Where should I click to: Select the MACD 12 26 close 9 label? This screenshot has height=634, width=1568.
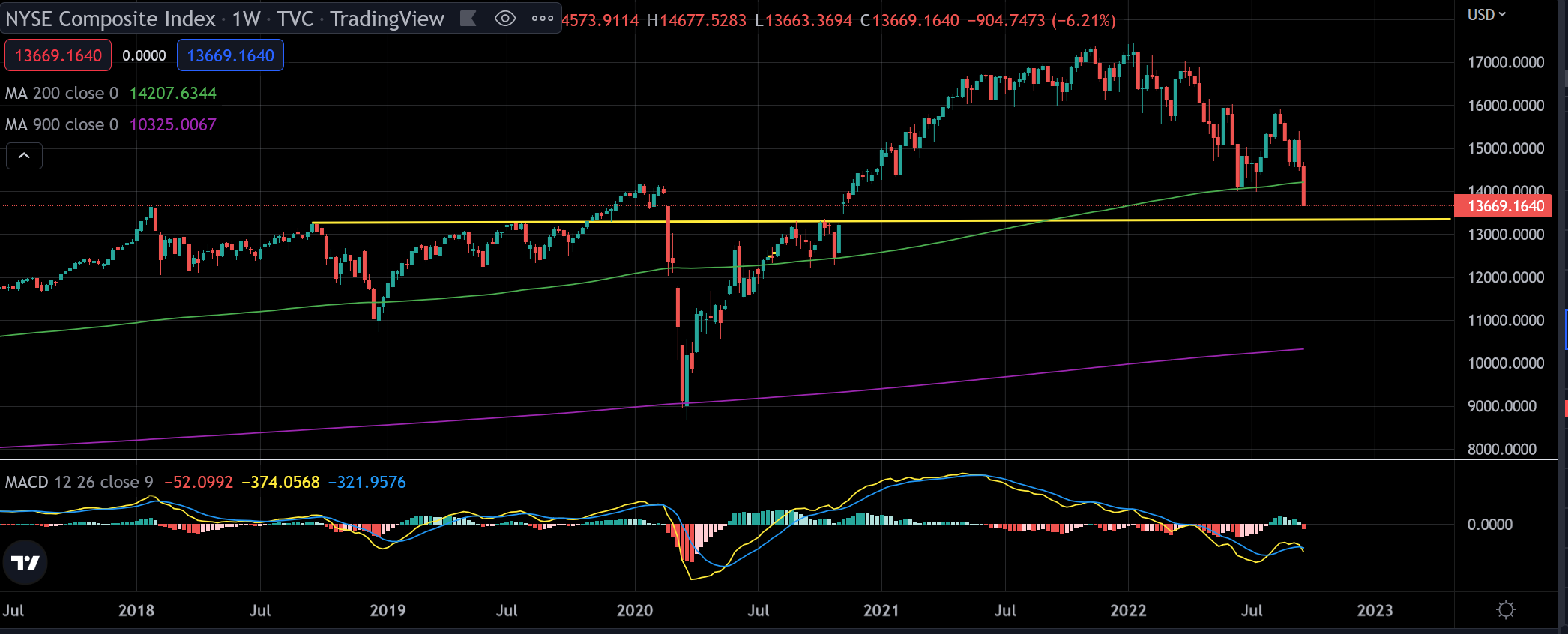(x=79, y=482)
